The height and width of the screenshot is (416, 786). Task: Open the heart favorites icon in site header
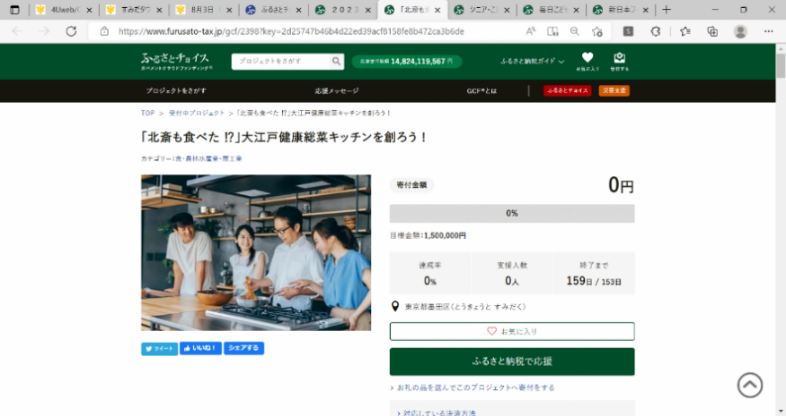pos(587,60)
